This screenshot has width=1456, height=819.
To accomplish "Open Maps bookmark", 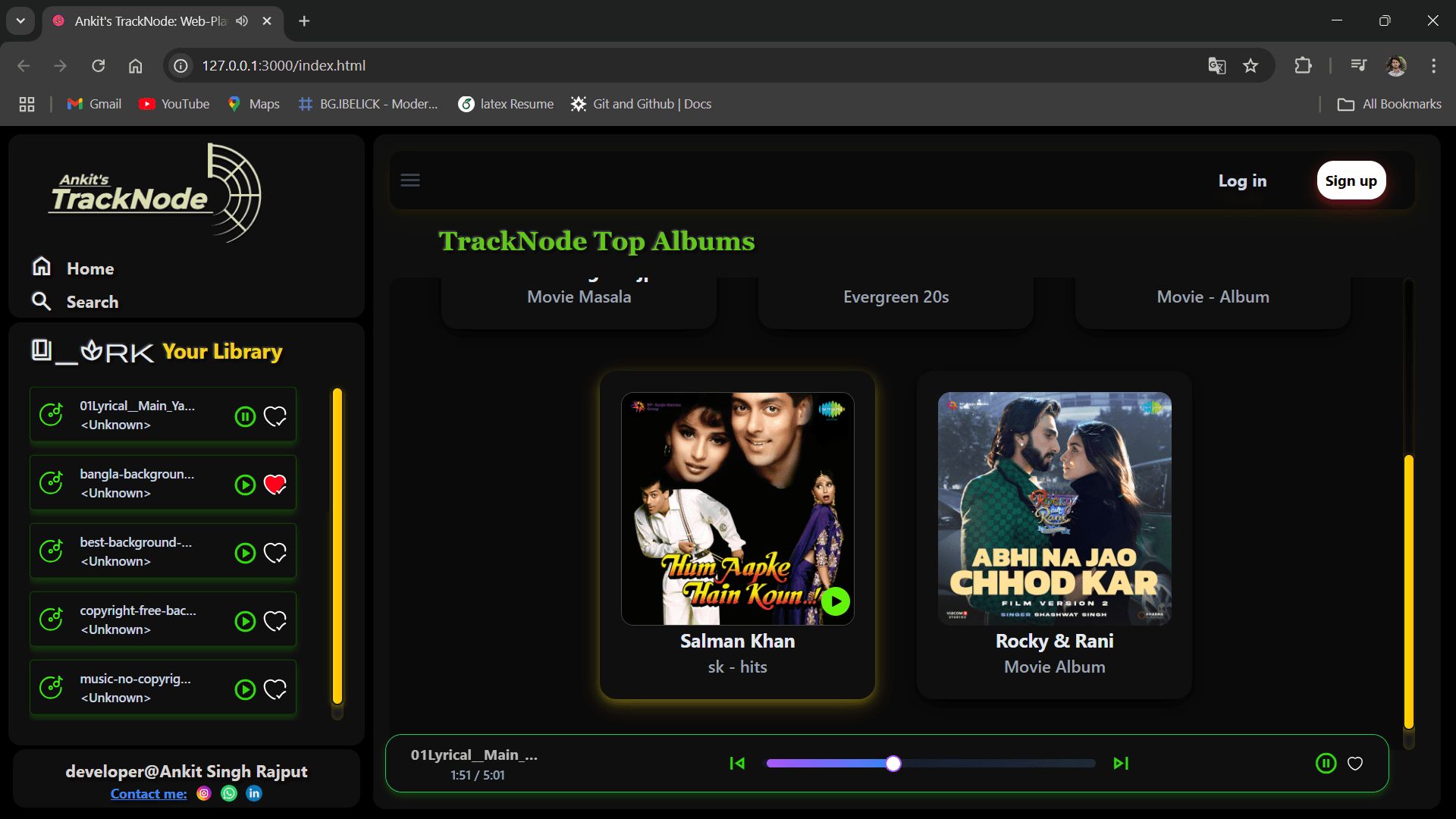I will 254,104.
